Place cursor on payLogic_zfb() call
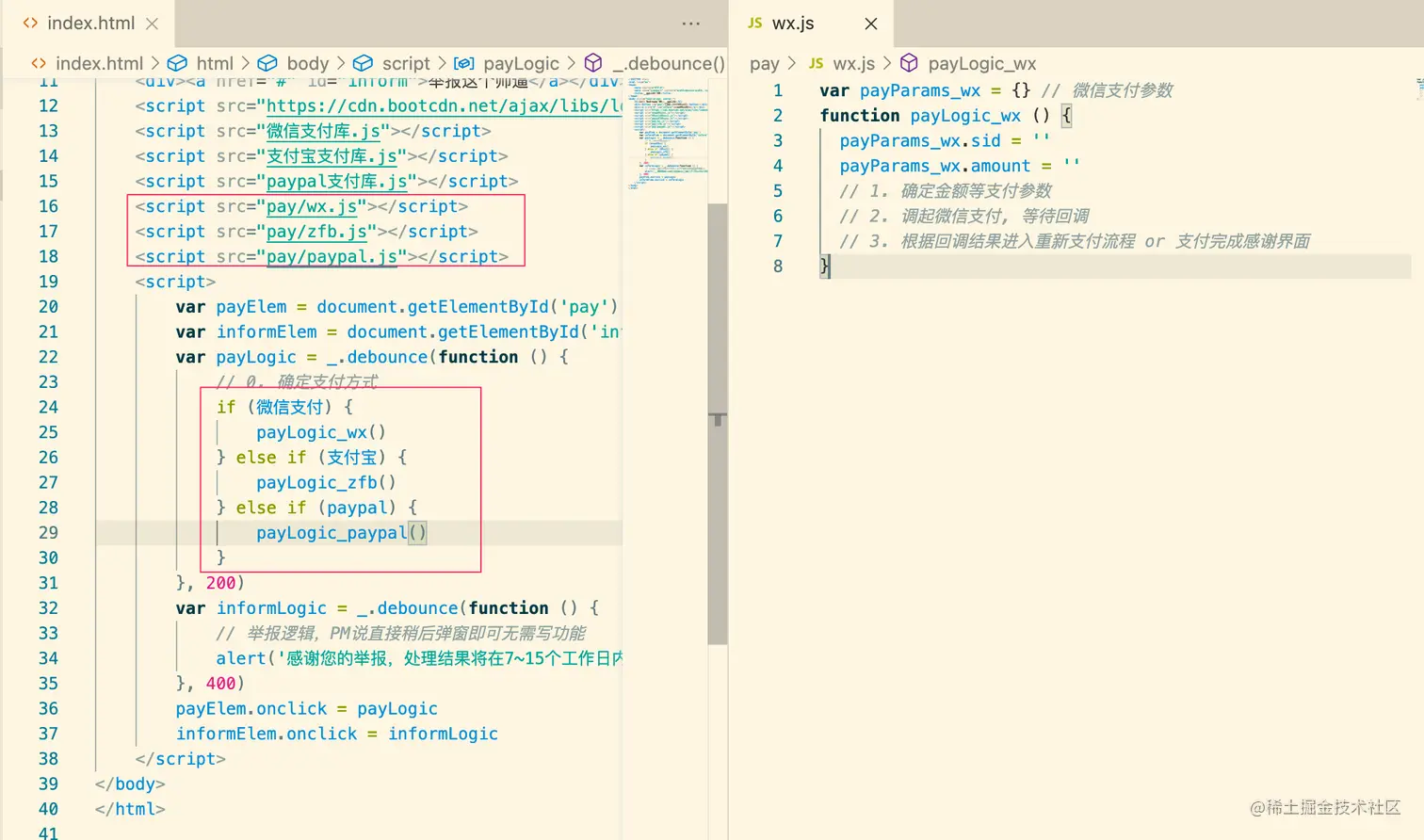 [x=326, y=482]
